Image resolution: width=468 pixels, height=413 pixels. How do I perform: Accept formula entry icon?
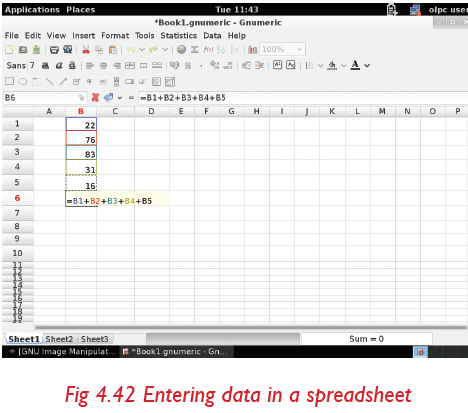(x=108, y=97)
